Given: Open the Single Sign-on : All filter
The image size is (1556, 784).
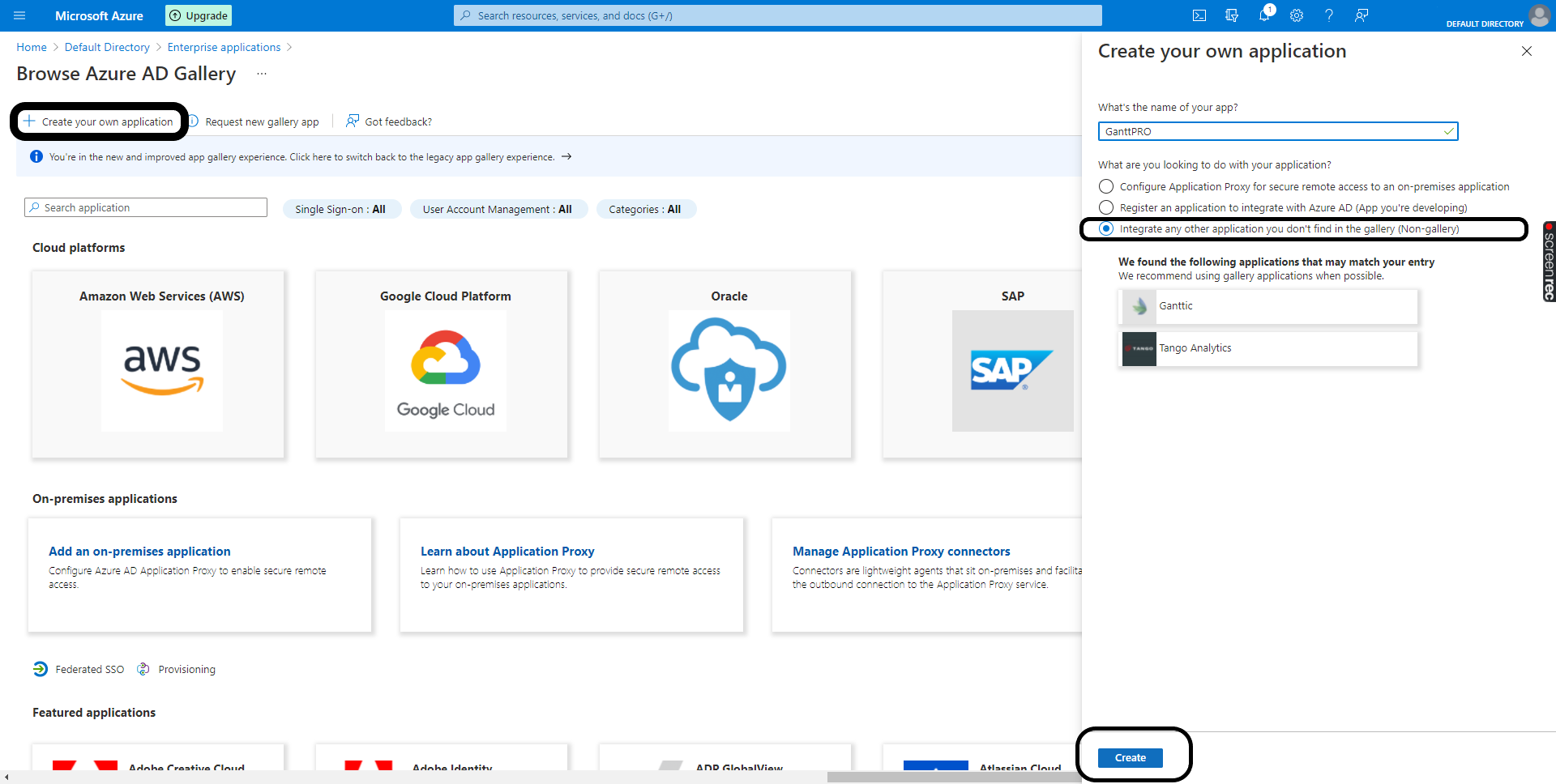Looking at the screenshot, I should click(340, 209).
